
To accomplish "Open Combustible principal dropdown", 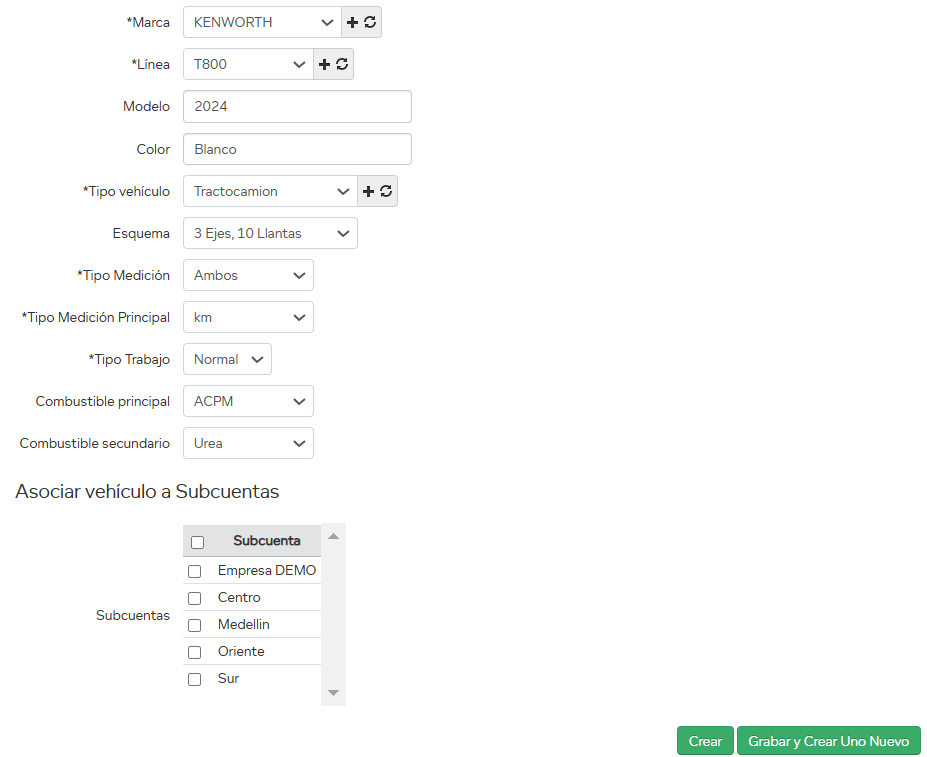I will (x=248, y=401).
